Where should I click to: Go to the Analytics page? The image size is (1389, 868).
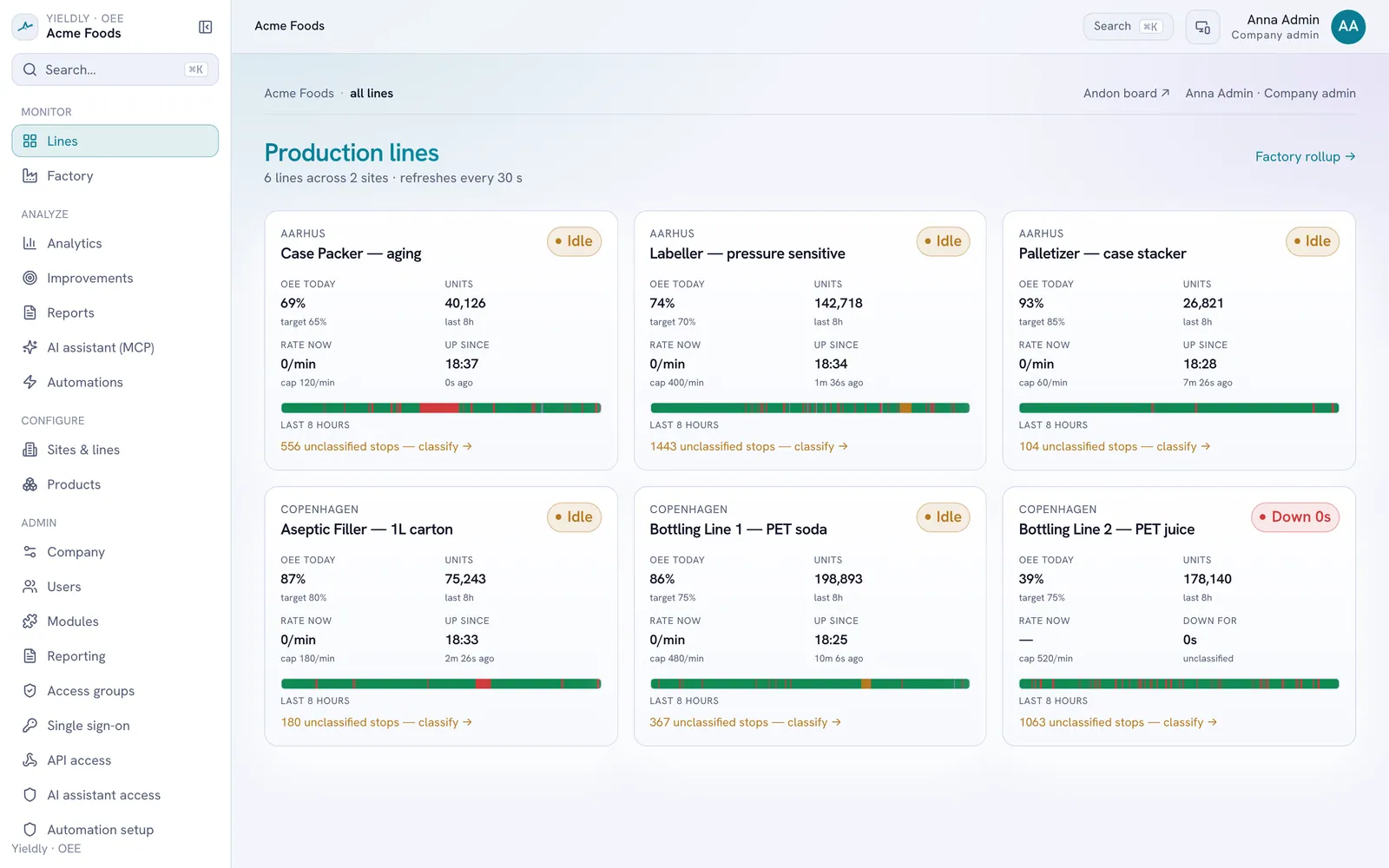(115, 243)
